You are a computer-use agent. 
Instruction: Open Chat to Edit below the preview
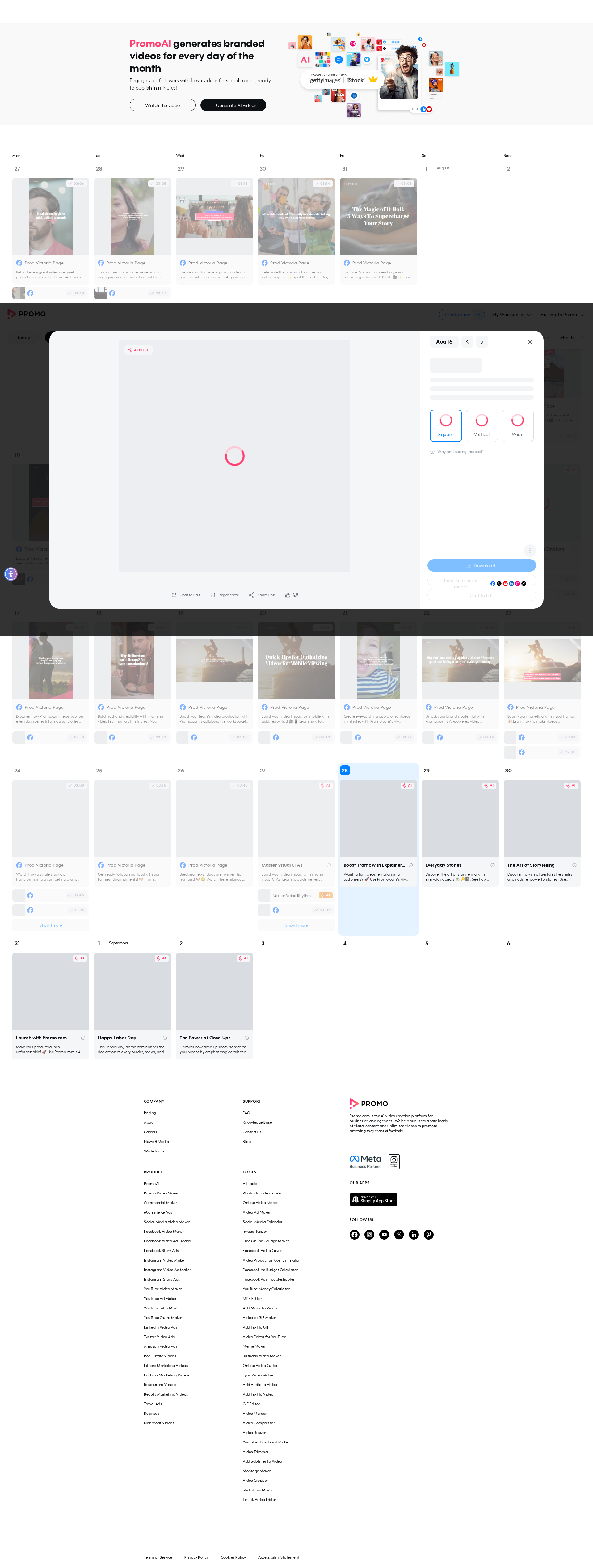point(186,595)
